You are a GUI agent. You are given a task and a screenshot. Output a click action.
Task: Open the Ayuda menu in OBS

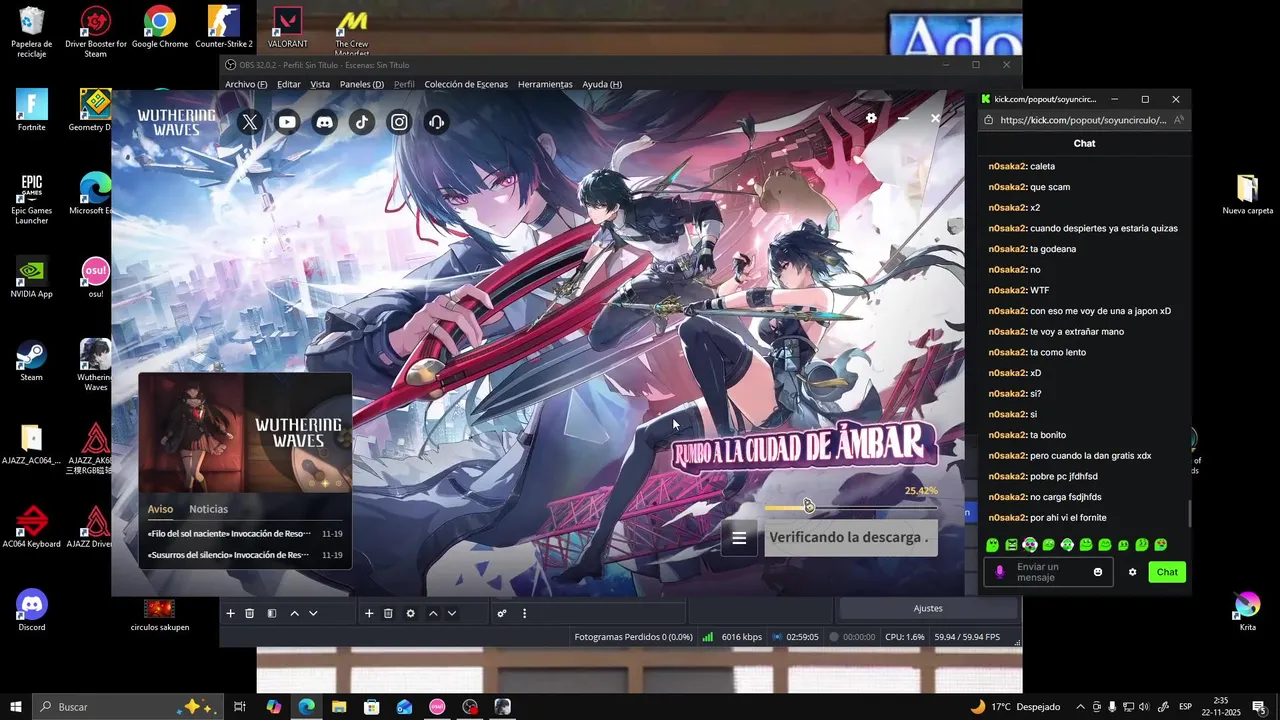pos(602,84)
